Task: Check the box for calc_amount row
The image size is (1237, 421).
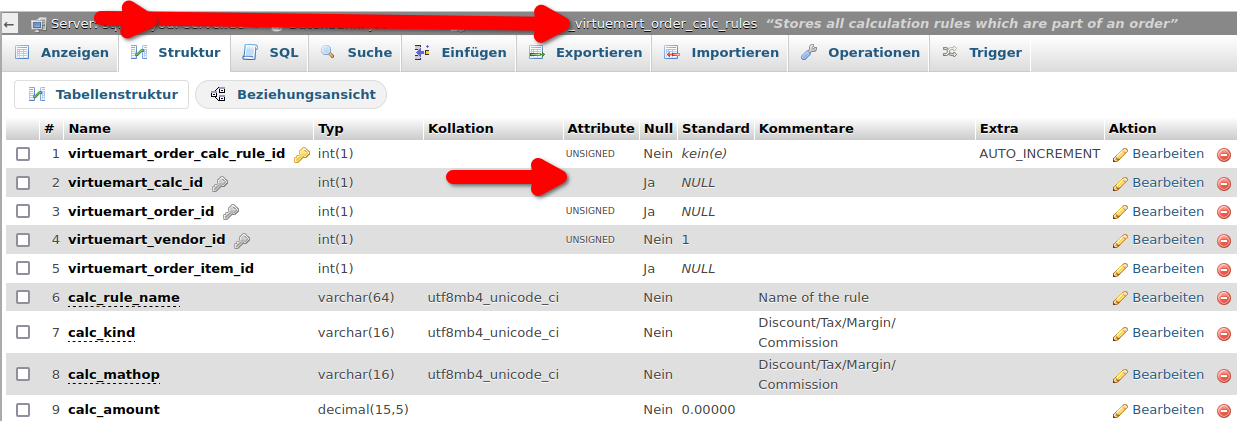Action: [x=23, y=410]
